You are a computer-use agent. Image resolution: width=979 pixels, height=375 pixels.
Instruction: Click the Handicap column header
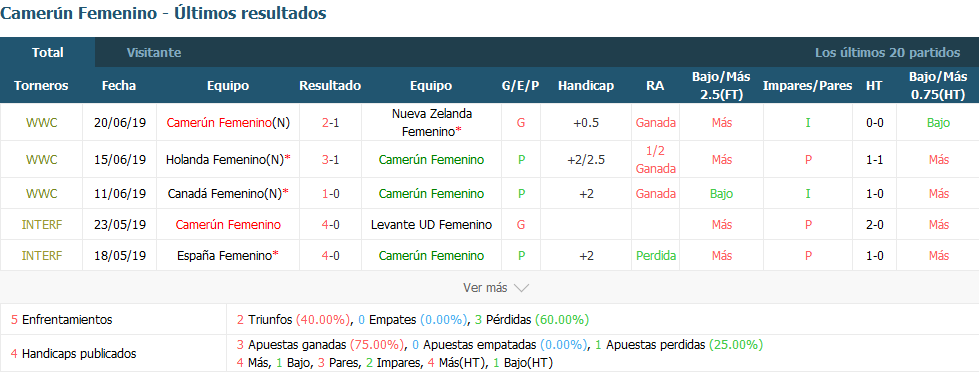click(586, 86)
